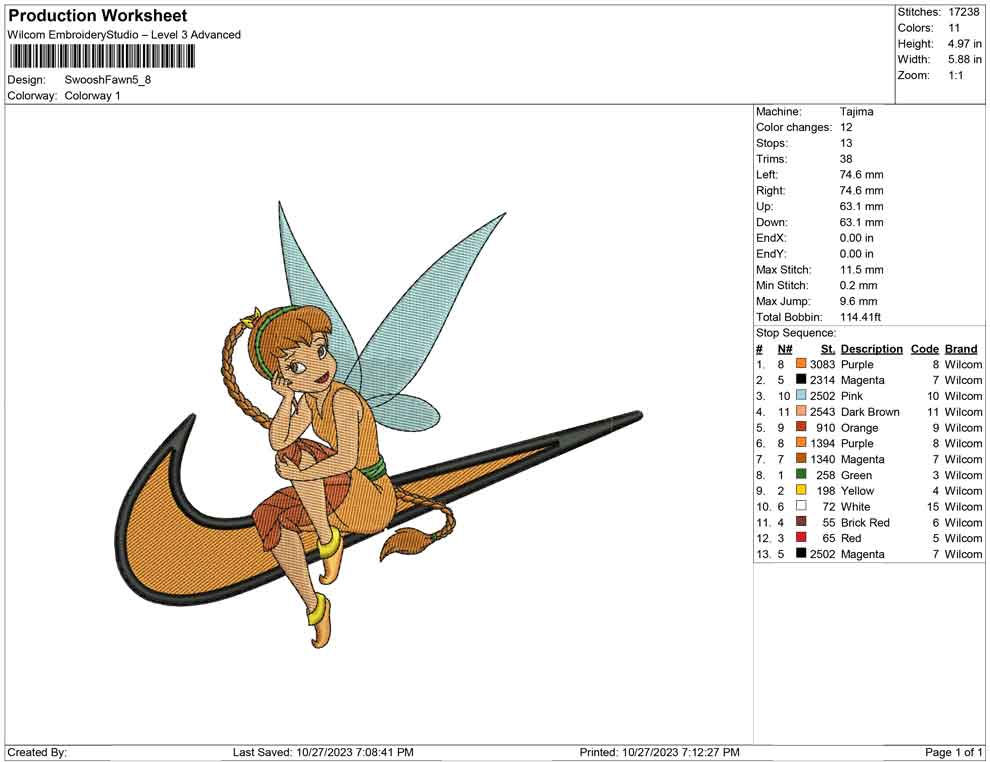Click the St. column header
This screenshot has width=990, height=762.
(x=828, y=349)
